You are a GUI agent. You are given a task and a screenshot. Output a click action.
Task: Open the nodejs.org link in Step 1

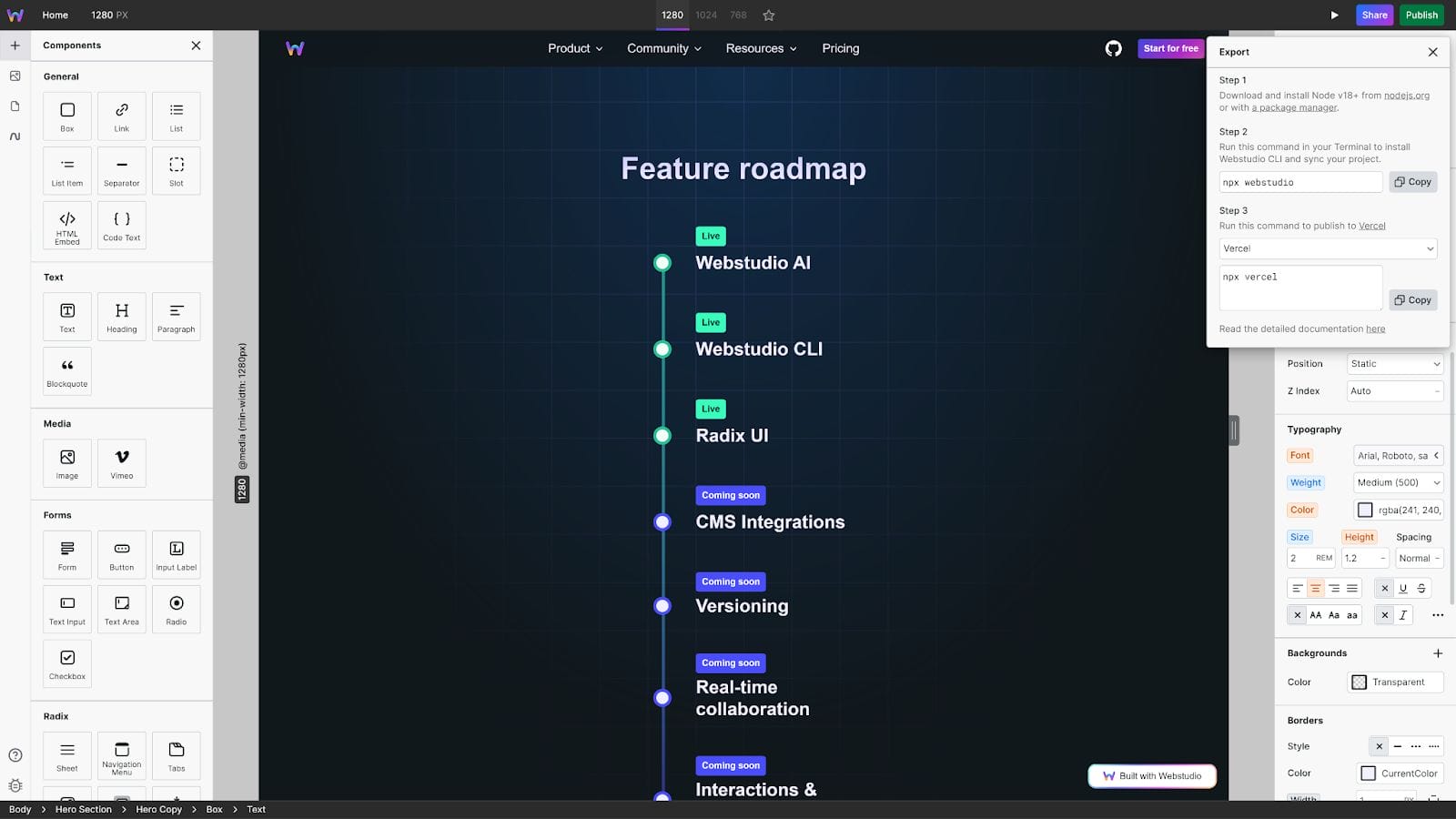coord(1406,95)
